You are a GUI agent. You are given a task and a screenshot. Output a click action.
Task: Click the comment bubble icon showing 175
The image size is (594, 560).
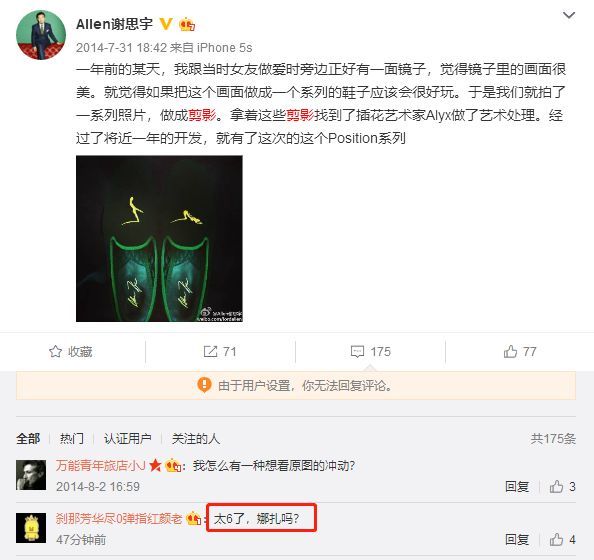357,351
